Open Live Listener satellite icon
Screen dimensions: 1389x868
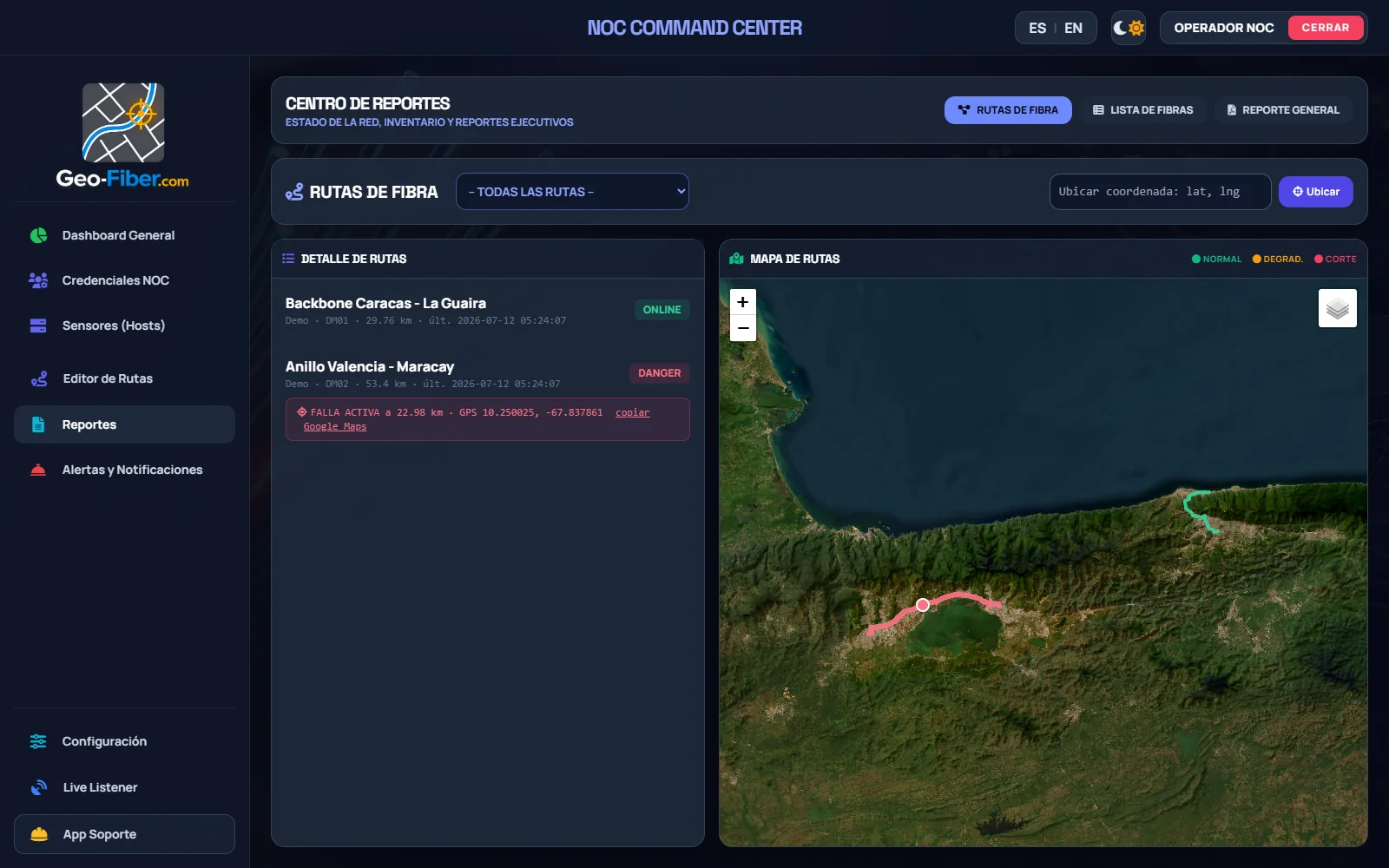pyautogui.click(x=39, y=787)
